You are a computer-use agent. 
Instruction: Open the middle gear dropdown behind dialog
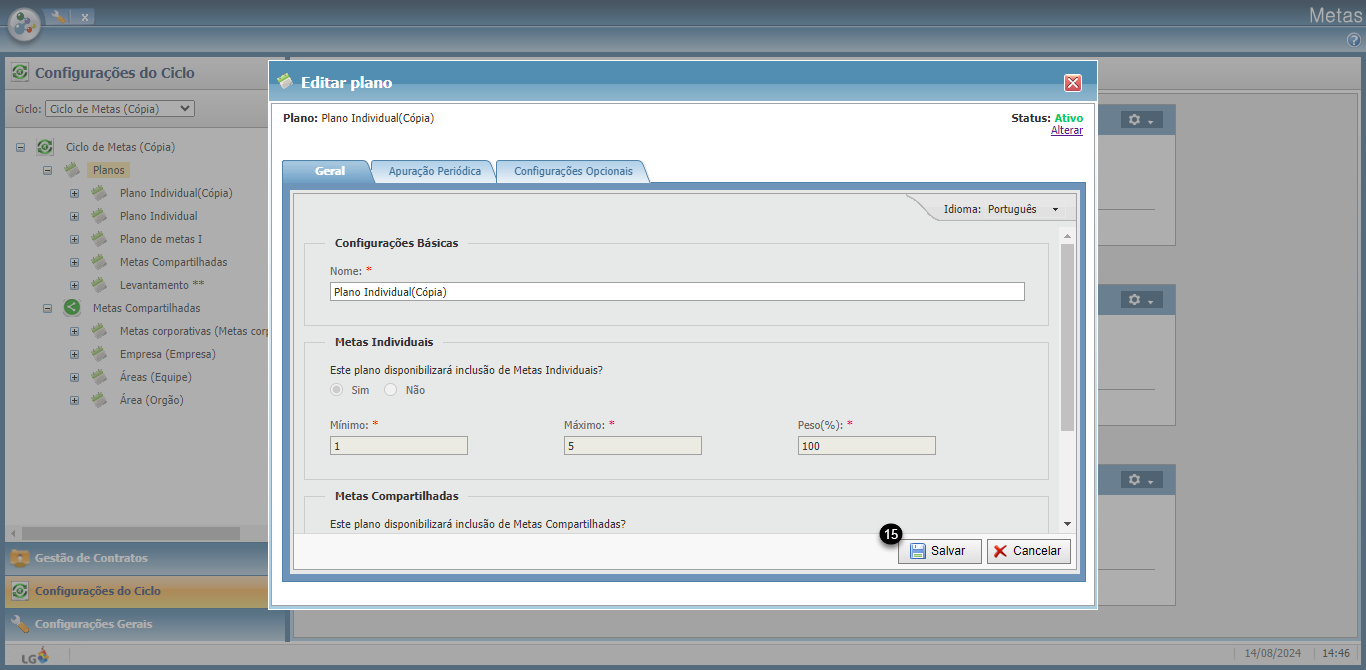pyautogui.click(x=1141, y=300)
